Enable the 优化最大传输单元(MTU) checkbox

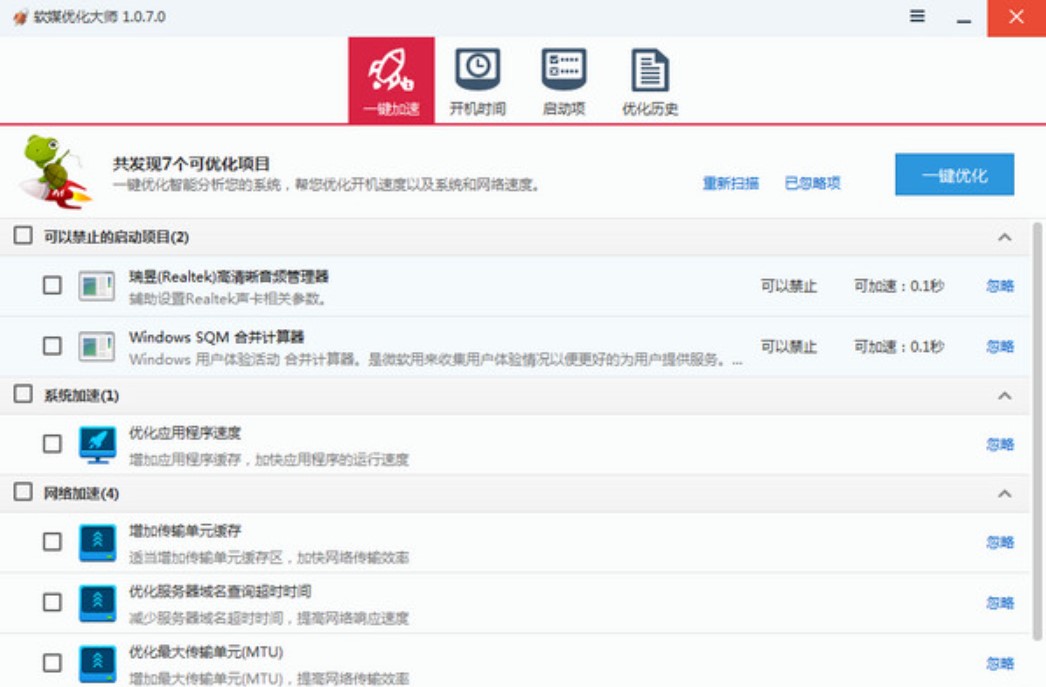[x=52, y=662]
